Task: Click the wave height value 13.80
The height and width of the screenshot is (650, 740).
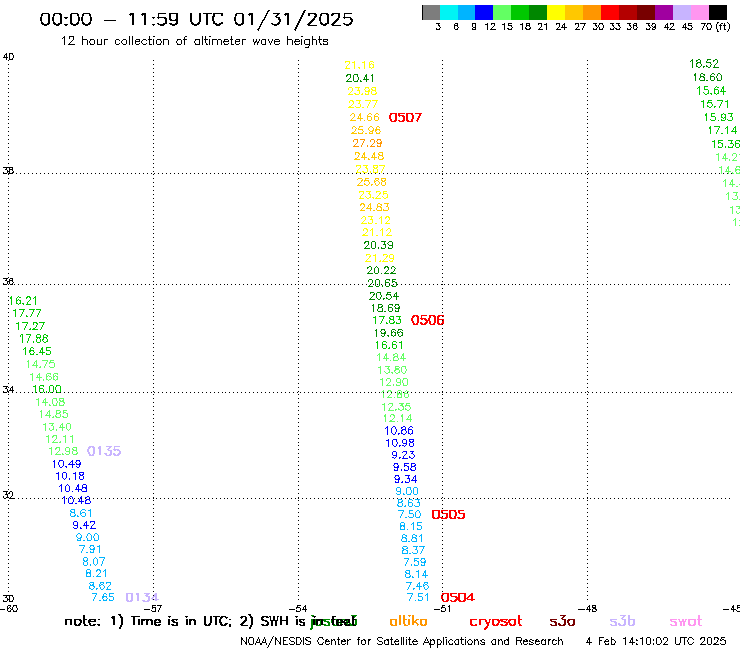Action: coord(392,371)
